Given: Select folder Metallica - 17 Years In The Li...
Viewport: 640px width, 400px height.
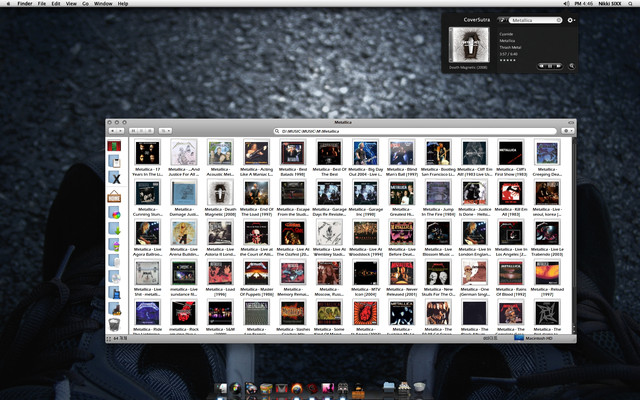Looking at the screenshot, I should coord(147,158).
